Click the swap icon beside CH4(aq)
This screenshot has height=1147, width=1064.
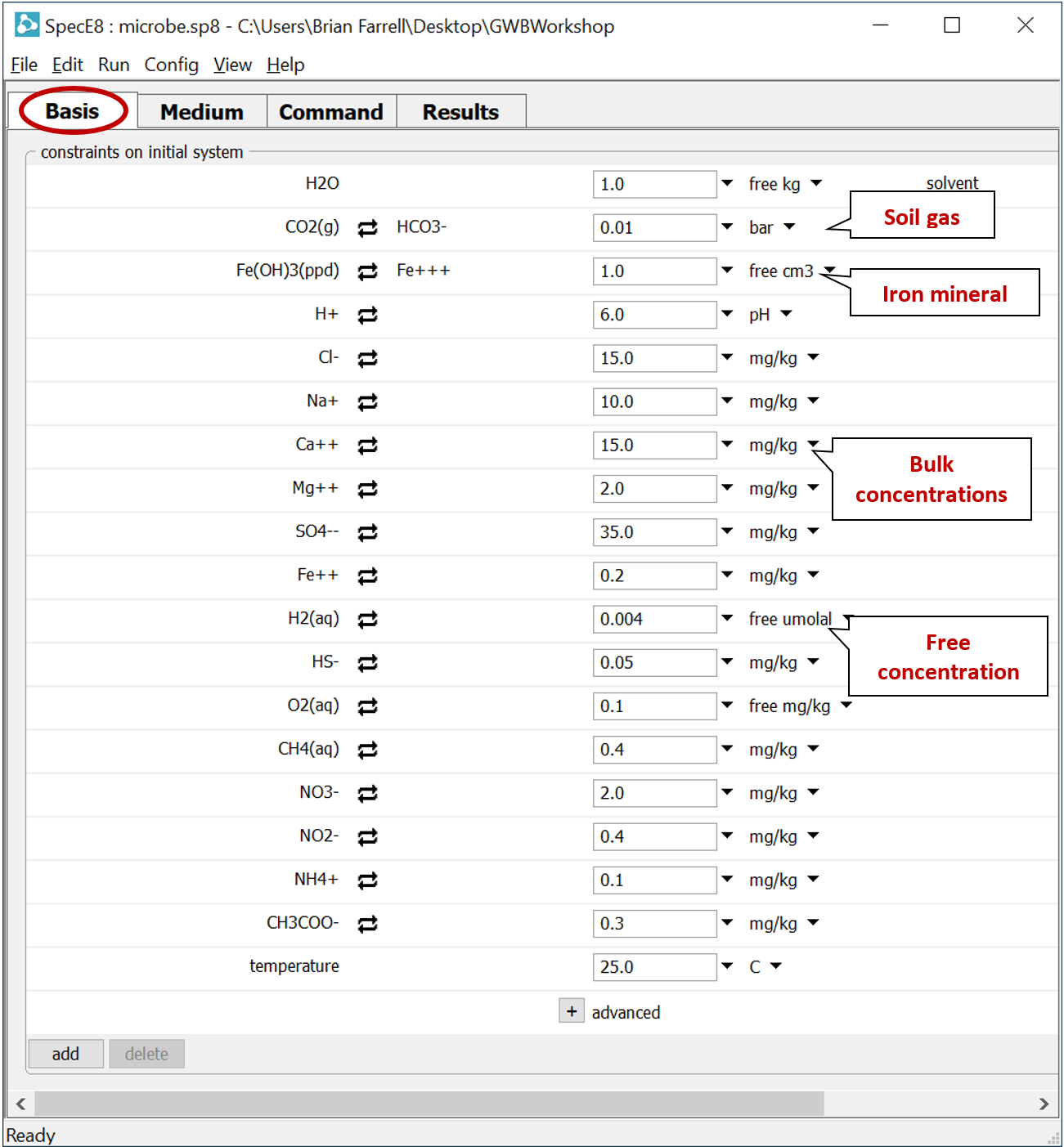pos(368,750)
